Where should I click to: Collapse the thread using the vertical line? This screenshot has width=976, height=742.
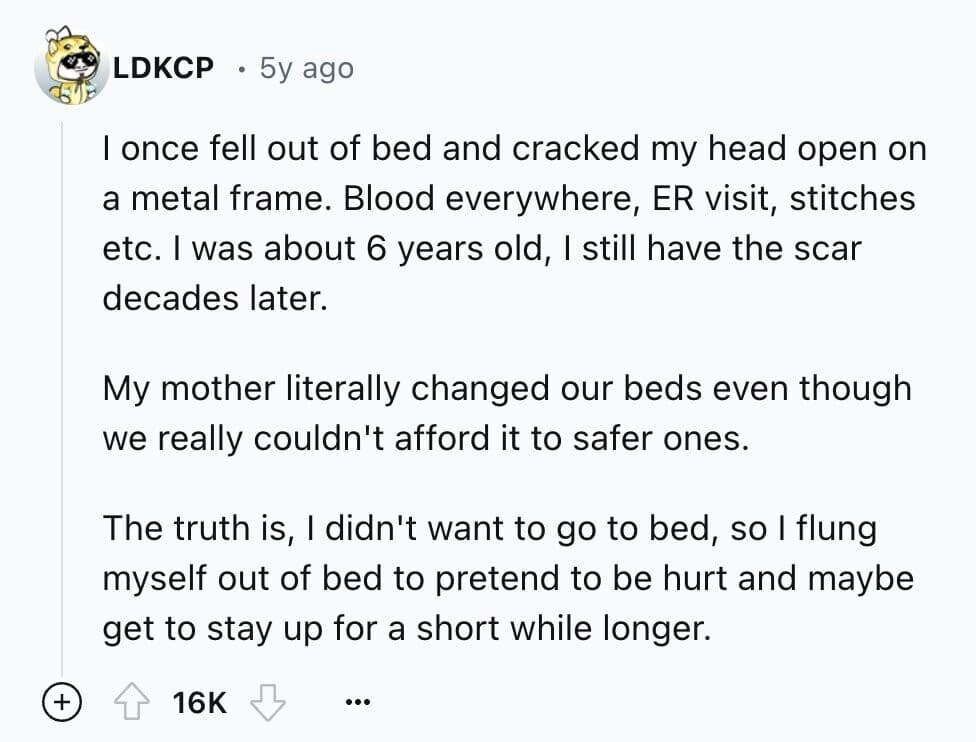[62, 398]
